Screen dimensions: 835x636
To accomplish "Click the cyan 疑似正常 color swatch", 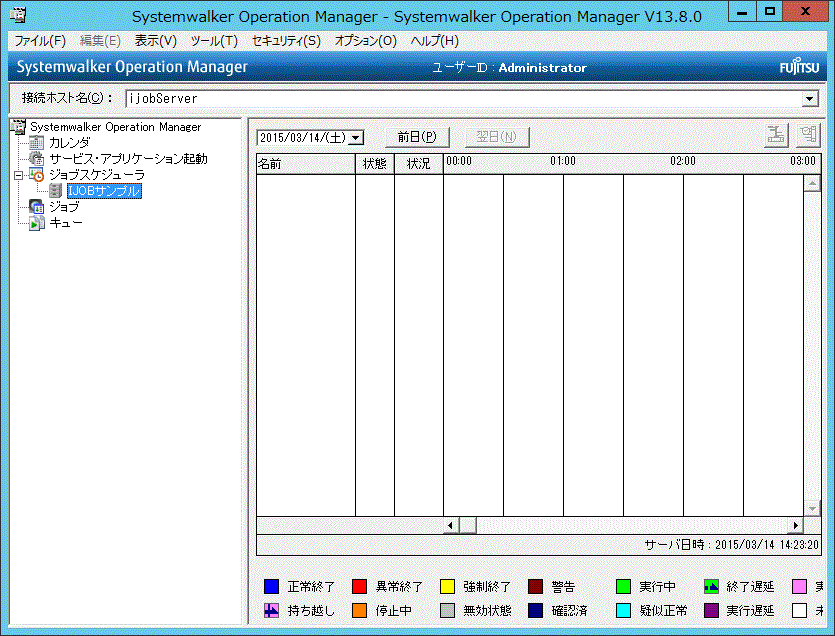I will pos(623,610).
